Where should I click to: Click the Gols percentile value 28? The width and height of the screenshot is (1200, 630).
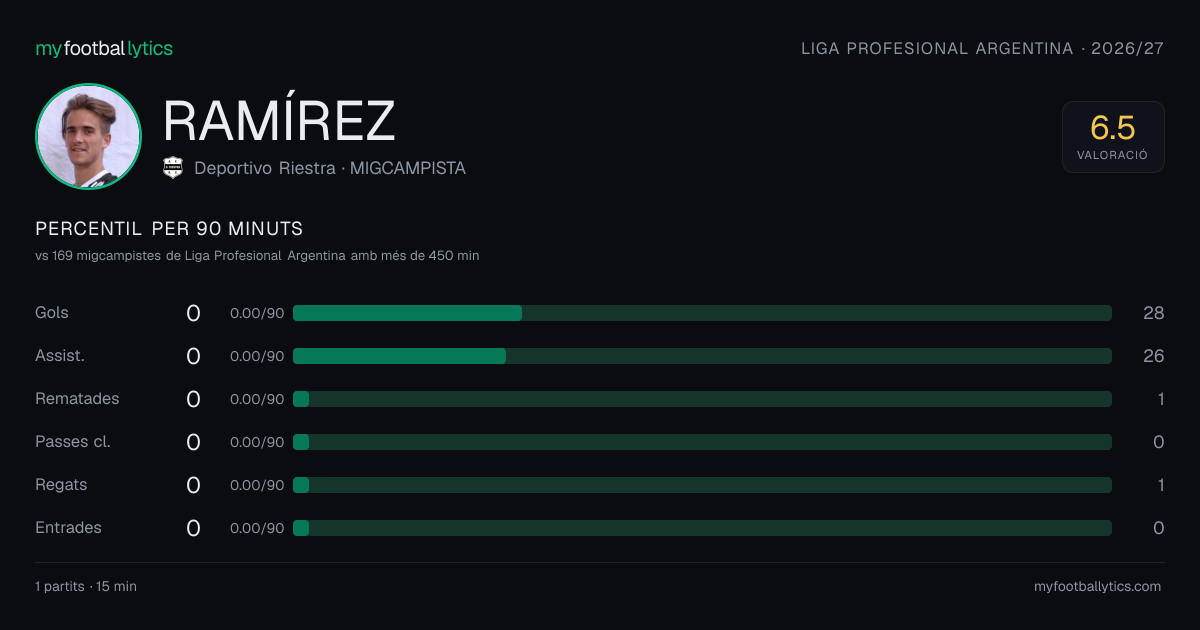tap(1153, 313)
